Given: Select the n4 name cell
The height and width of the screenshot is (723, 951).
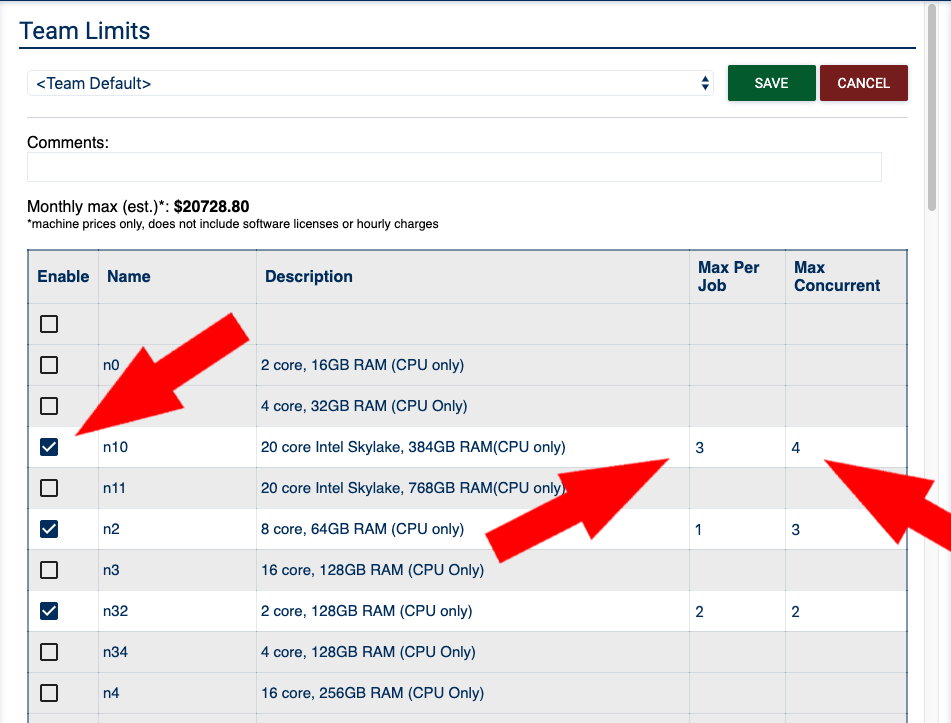Looking at the screenshot, I should pyautogui.click(x=111, y=693).
